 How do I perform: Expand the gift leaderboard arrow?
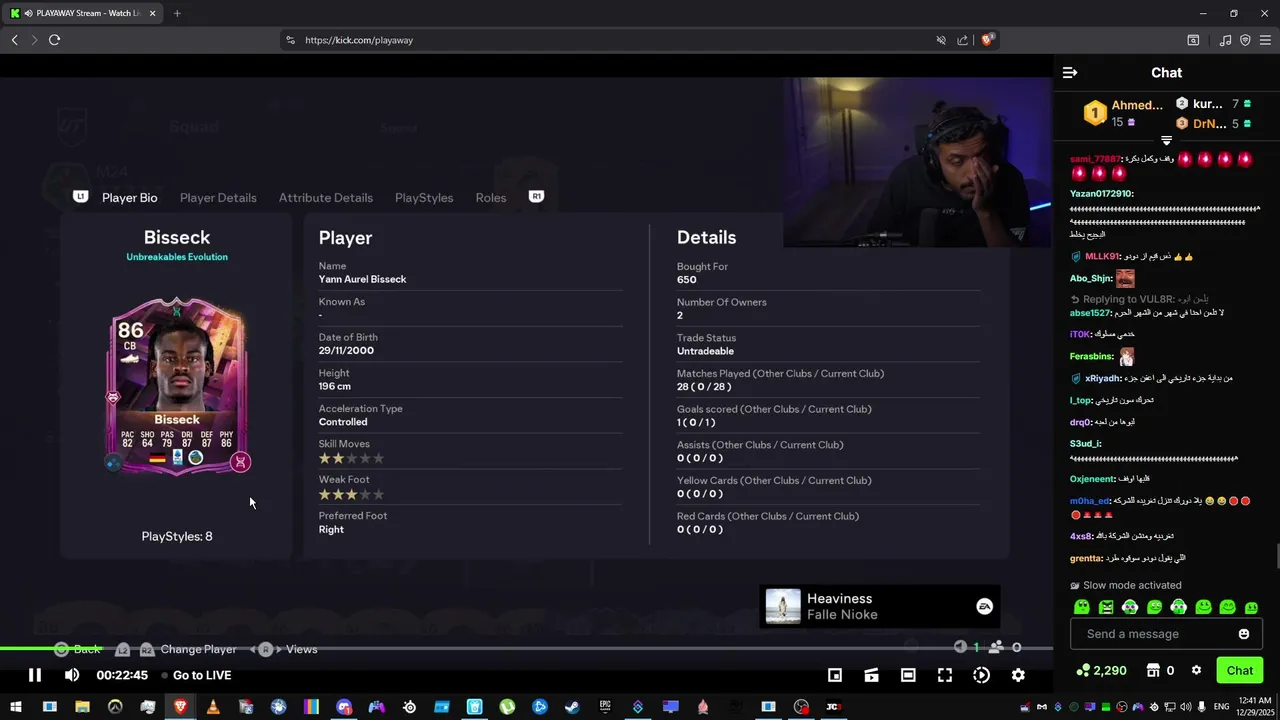(x=1166, y=141)
